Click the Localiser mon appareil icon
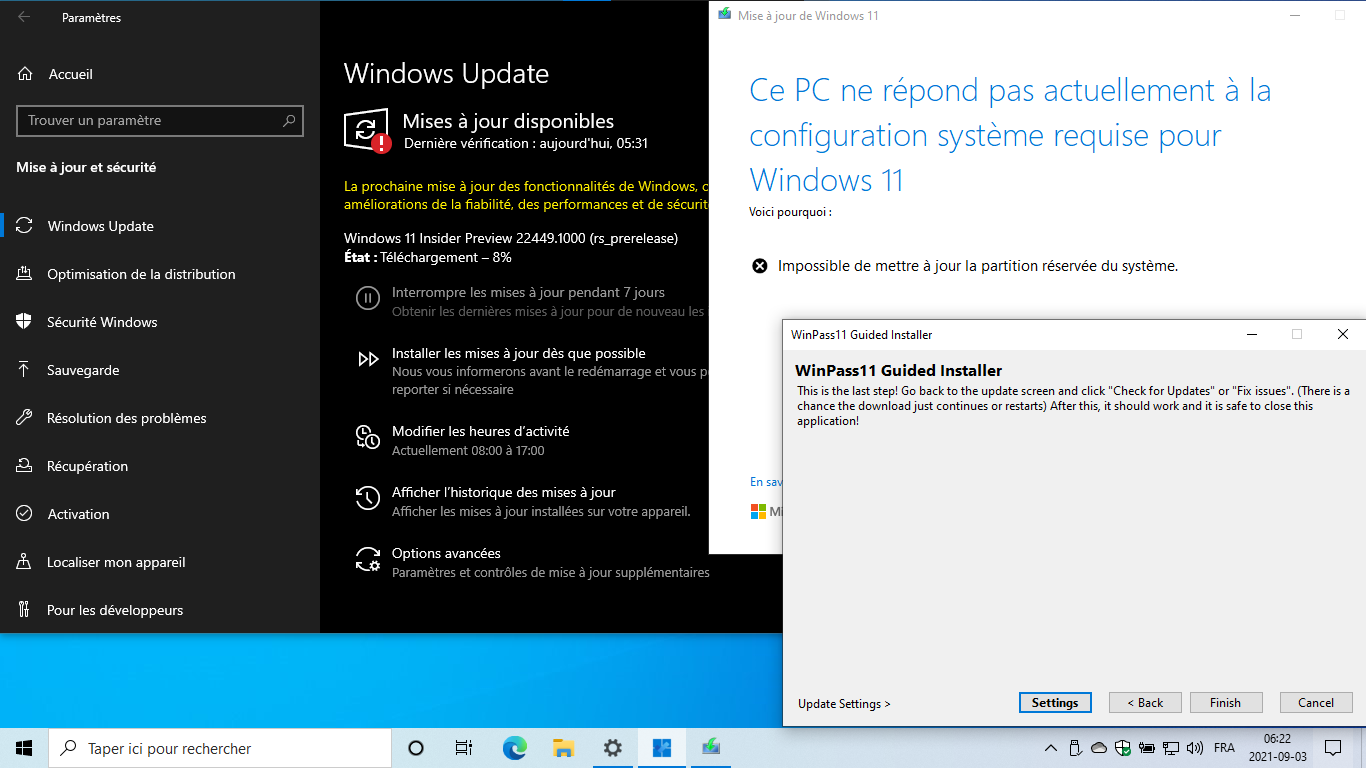Screen dimensions: 1366x768 [x=25, y=562]
